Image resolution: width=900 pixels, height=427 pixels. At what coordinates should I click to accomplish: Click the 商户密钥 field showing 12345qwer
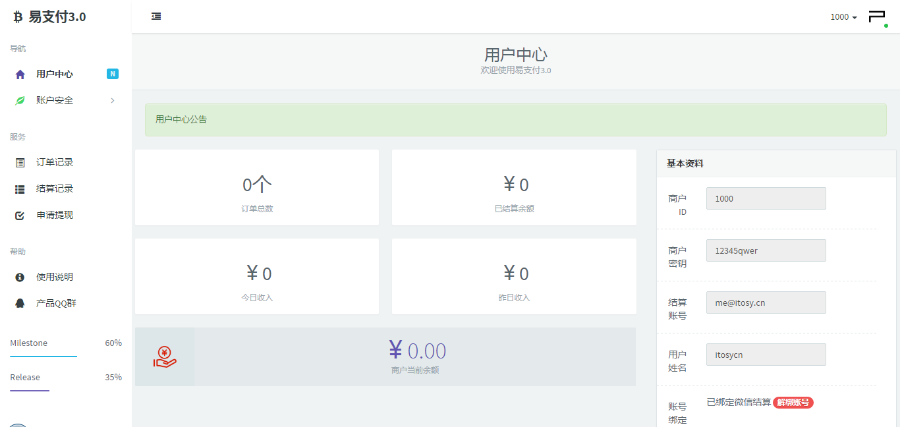(x=765, y=250)
